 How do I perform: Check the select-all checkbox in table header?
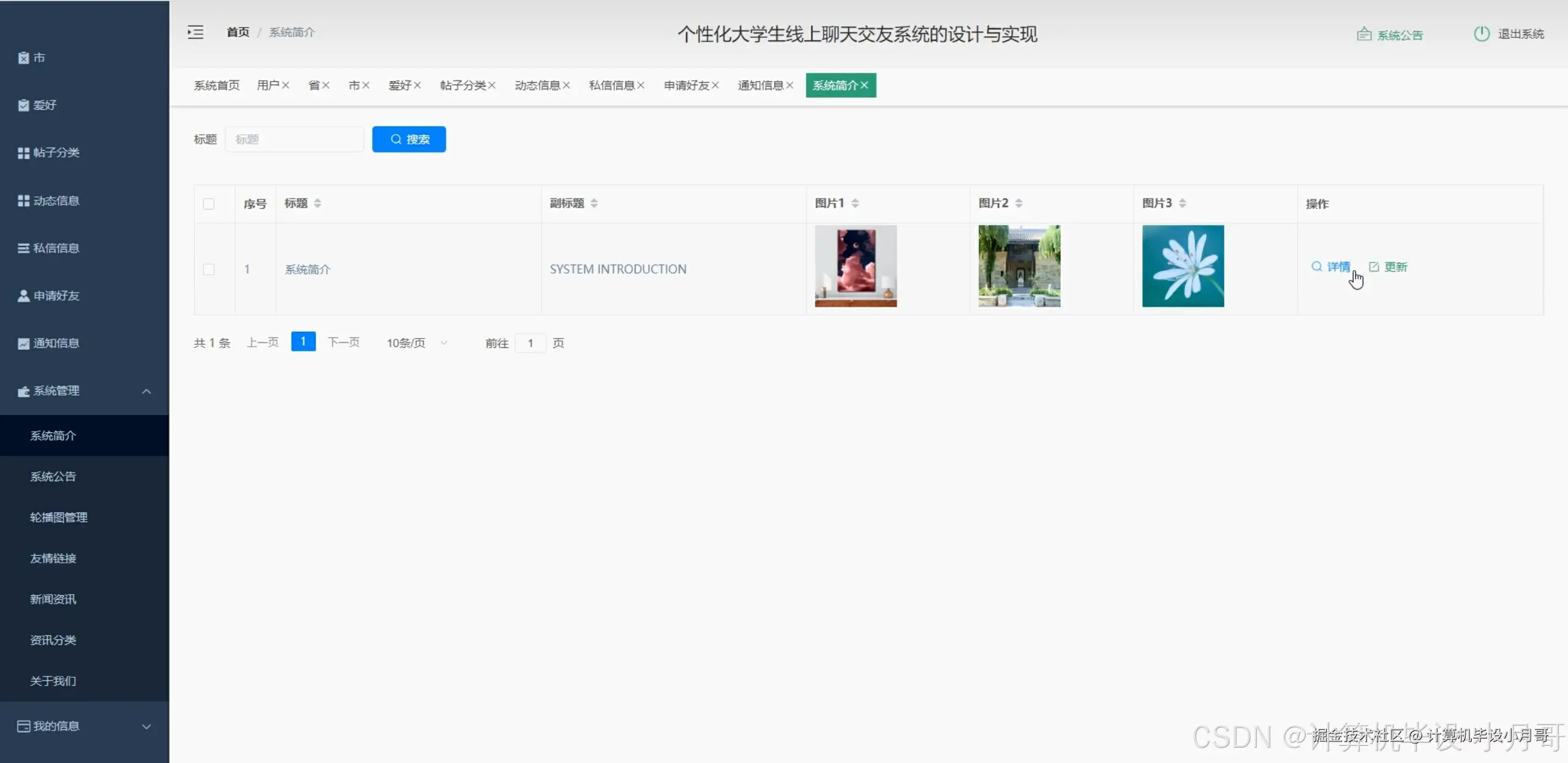coord(209,204)
